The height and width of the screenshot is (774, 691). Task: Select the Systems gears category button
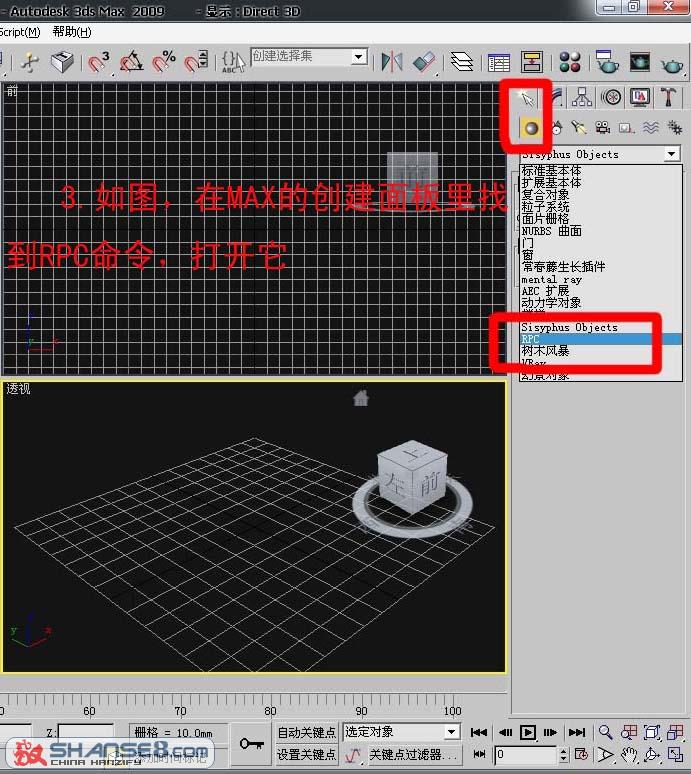[x=674, y=128]
